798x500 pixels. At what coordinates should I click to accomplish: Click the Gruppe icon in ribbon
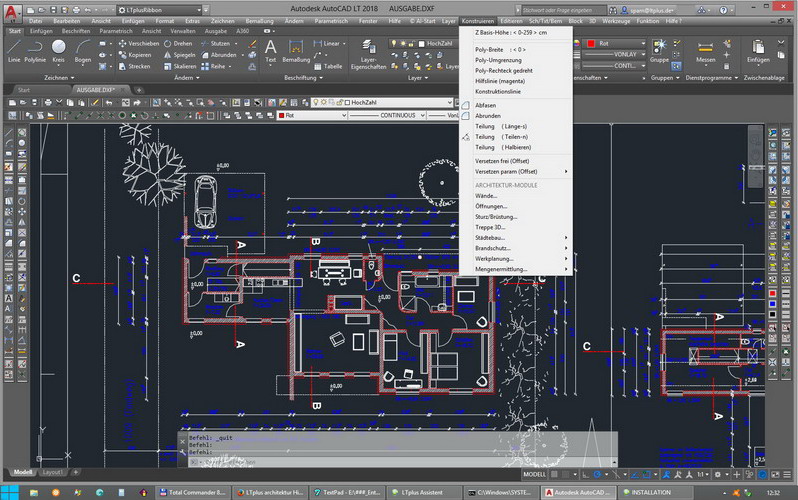click(x=659, y=52)
